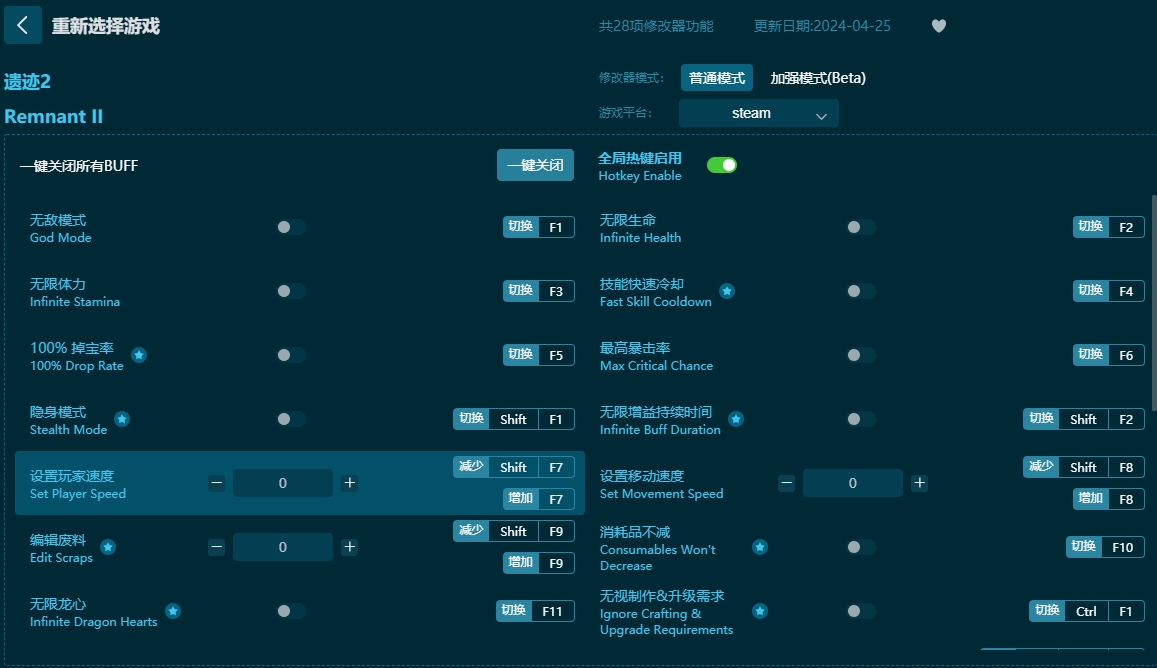
Task: Increase Edit Scraps value with the plus button
Action: [x=350, y=547]
